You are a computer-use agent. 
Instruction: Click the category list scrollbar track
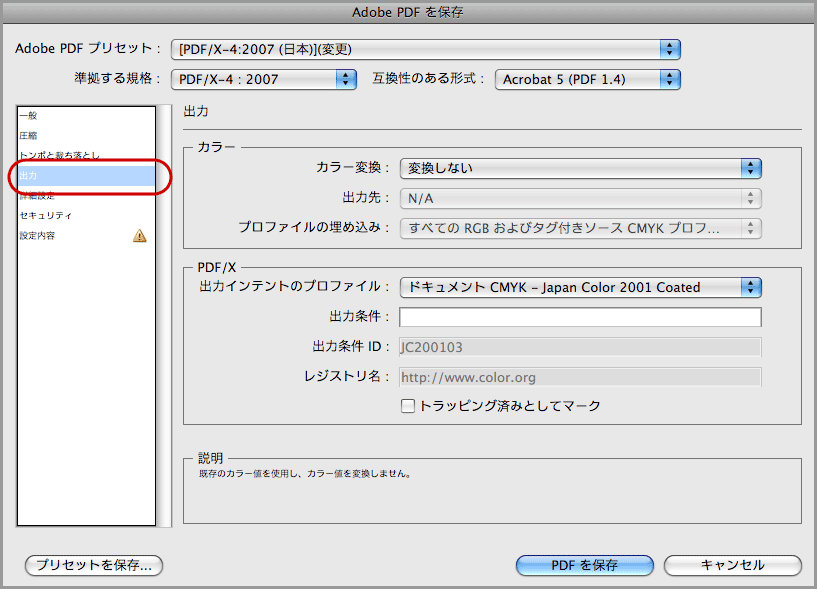(x=165, y=316)
